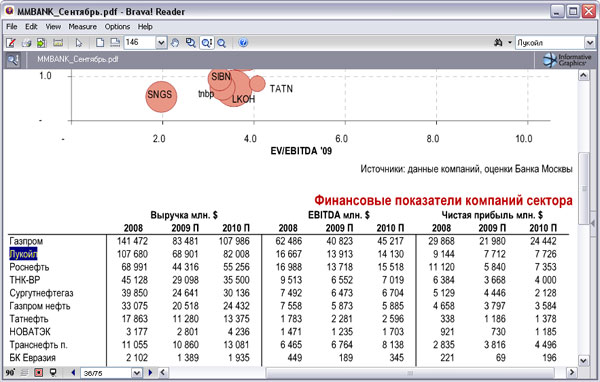Click the Газпром row label
Viewport: 600px width, 382px height.
[x=26, y=242]
